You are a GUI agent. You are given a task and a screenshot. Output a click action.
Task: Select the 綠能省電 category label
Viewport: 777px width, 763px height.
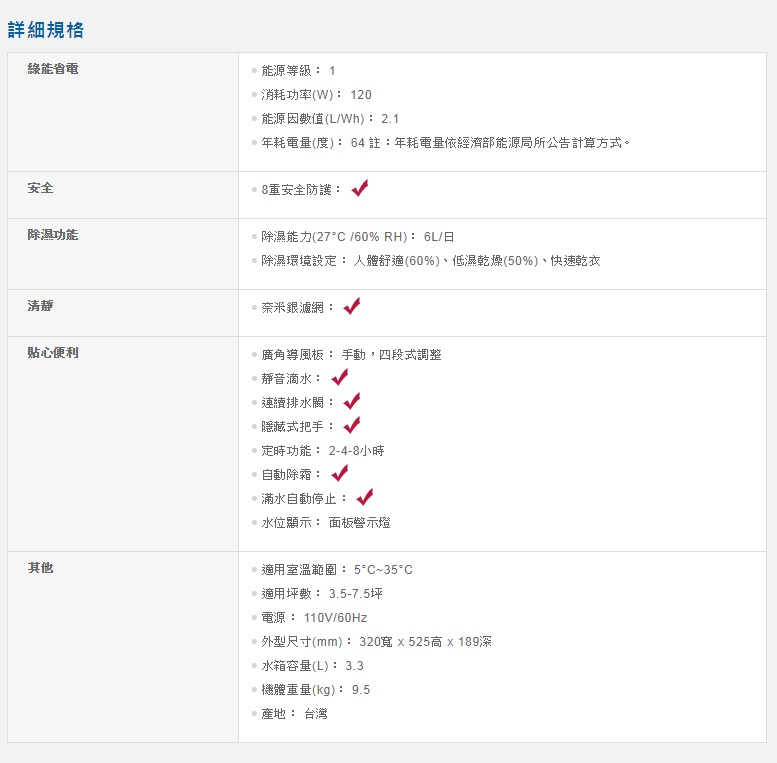click(x=54, y=70)
